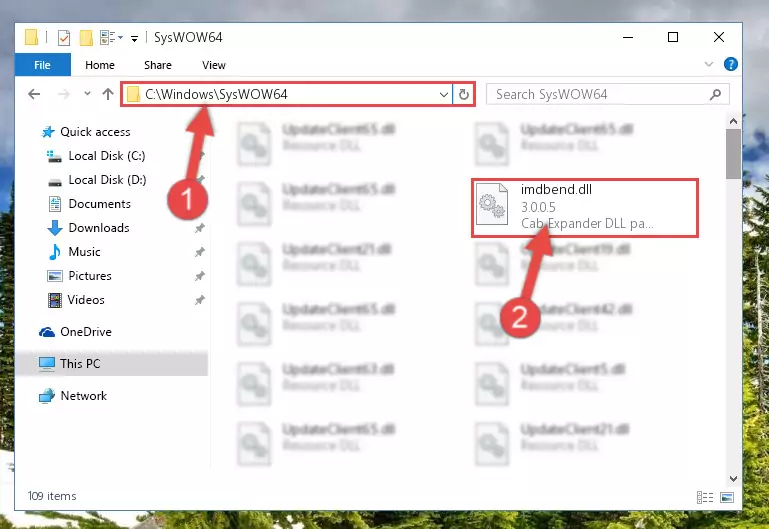Expand the ribbon with the chevron
Screen dimensions: 769x529
[x=709, y=64]
